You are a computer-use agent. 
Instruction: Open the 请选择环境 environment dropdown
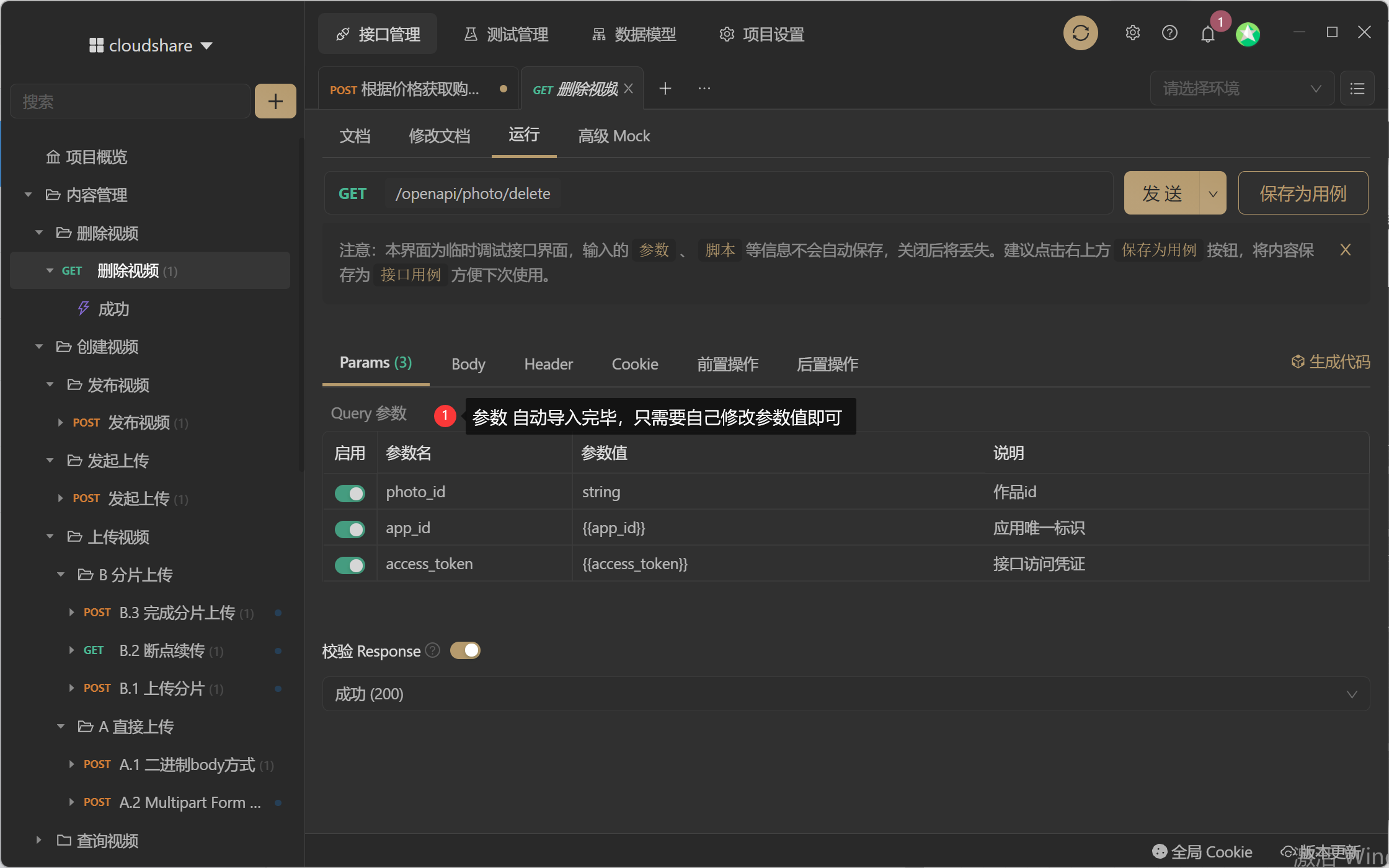pos(1241,89)
